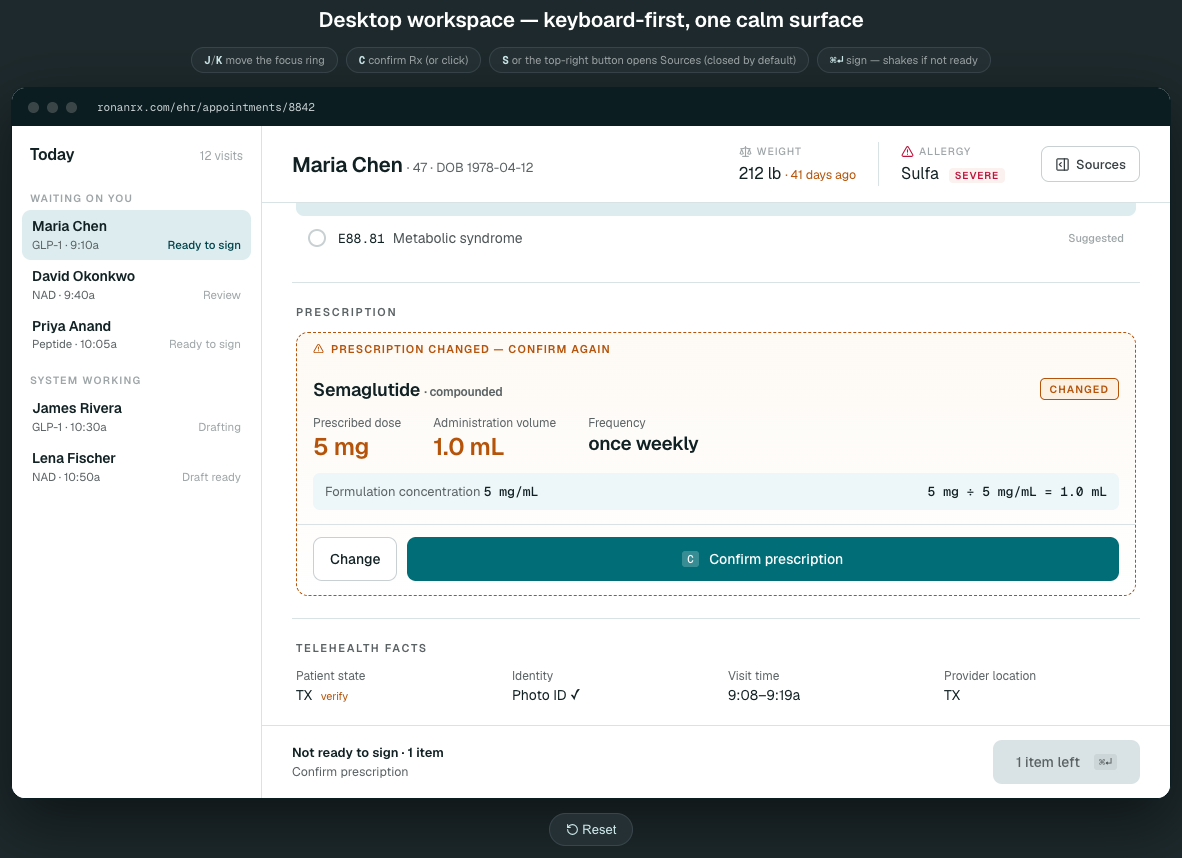1182x858 pixels.
Task: Click the sign shakes if not ready hint
Action: (x=903, y=60)
